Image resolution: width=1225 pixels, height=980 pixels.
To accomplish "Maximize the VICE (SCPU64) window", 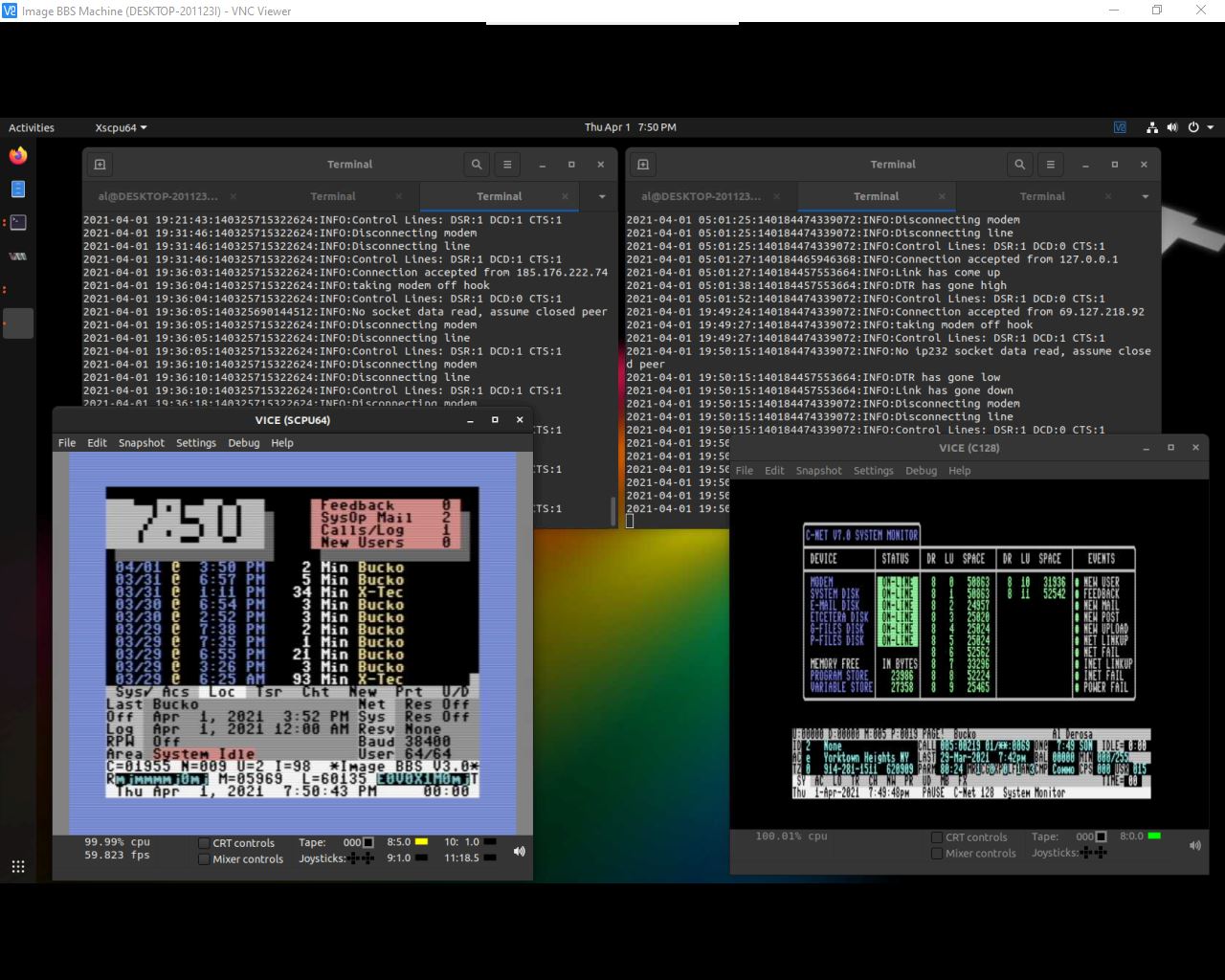I will pyautogui.click(x=495, y=420).
